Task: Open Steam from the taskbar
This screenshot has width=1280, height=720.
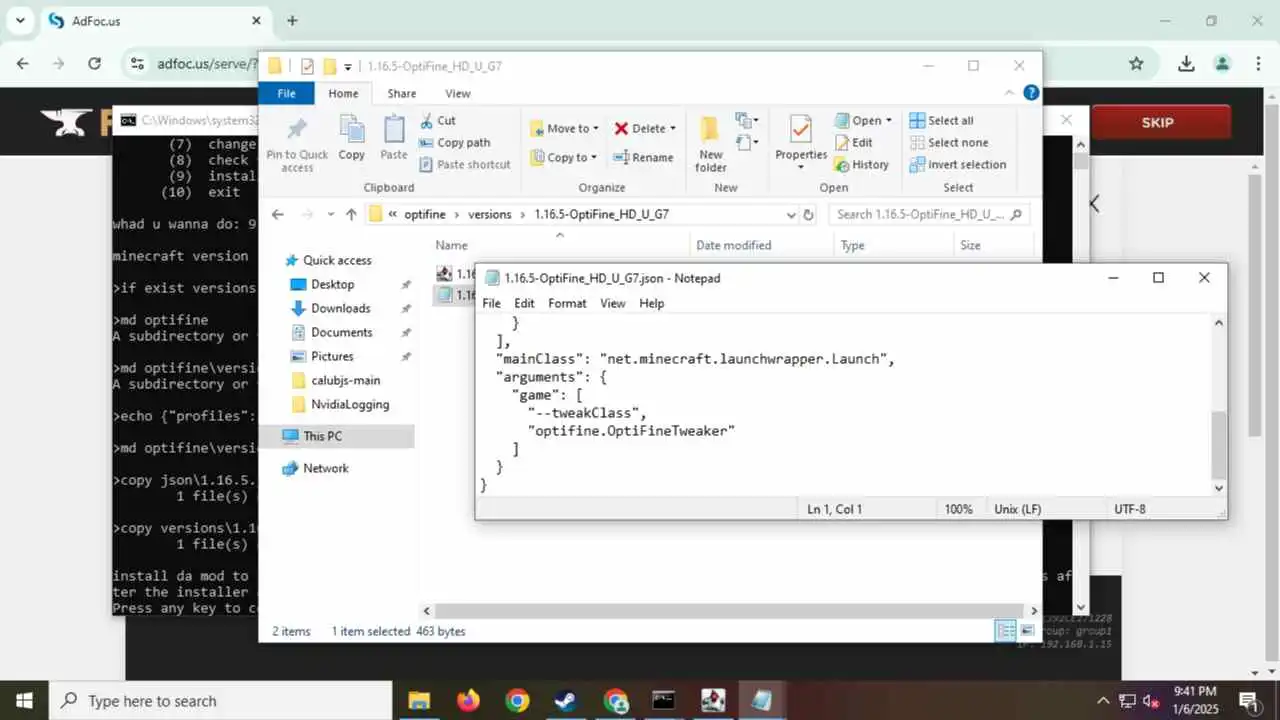Action: [566, 700]
